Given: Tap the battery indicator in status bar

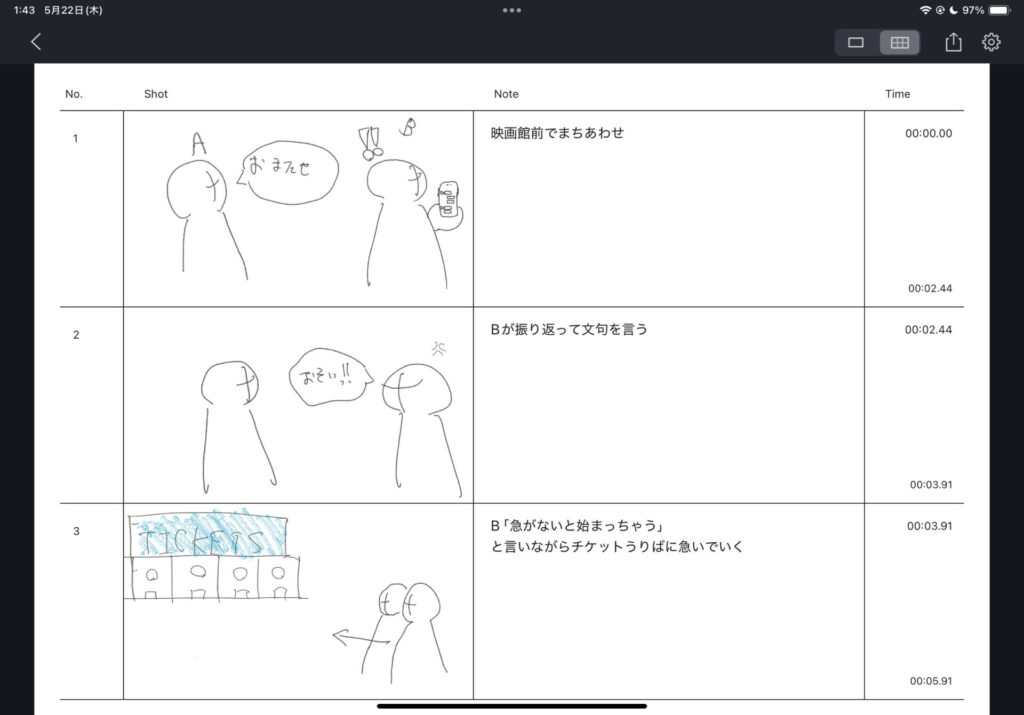Looking at the screenshot, I should point(999,10).
